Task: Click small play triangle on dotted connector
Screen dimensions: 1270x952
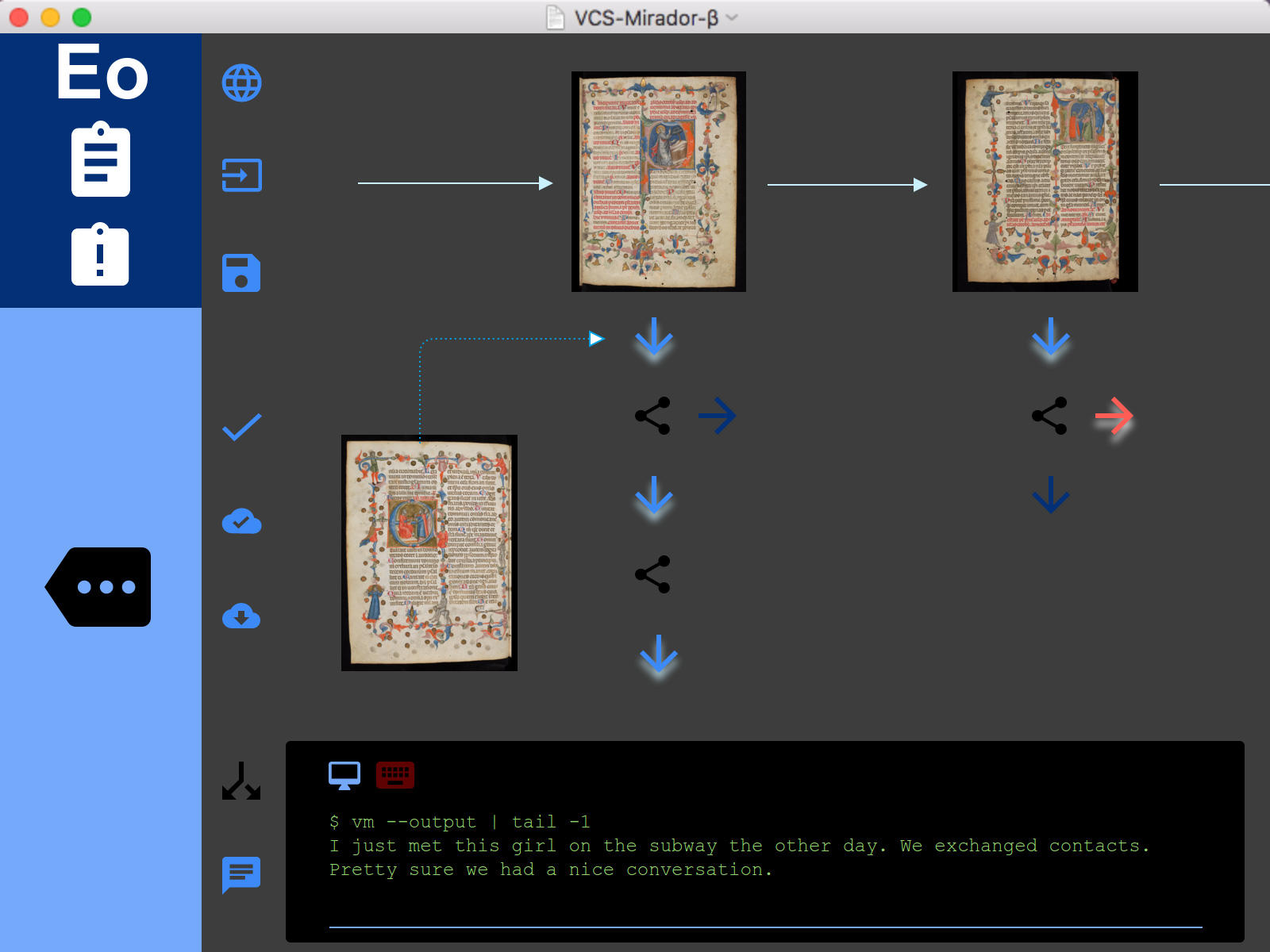Action: pyautogui.click(x=596, y=339)
